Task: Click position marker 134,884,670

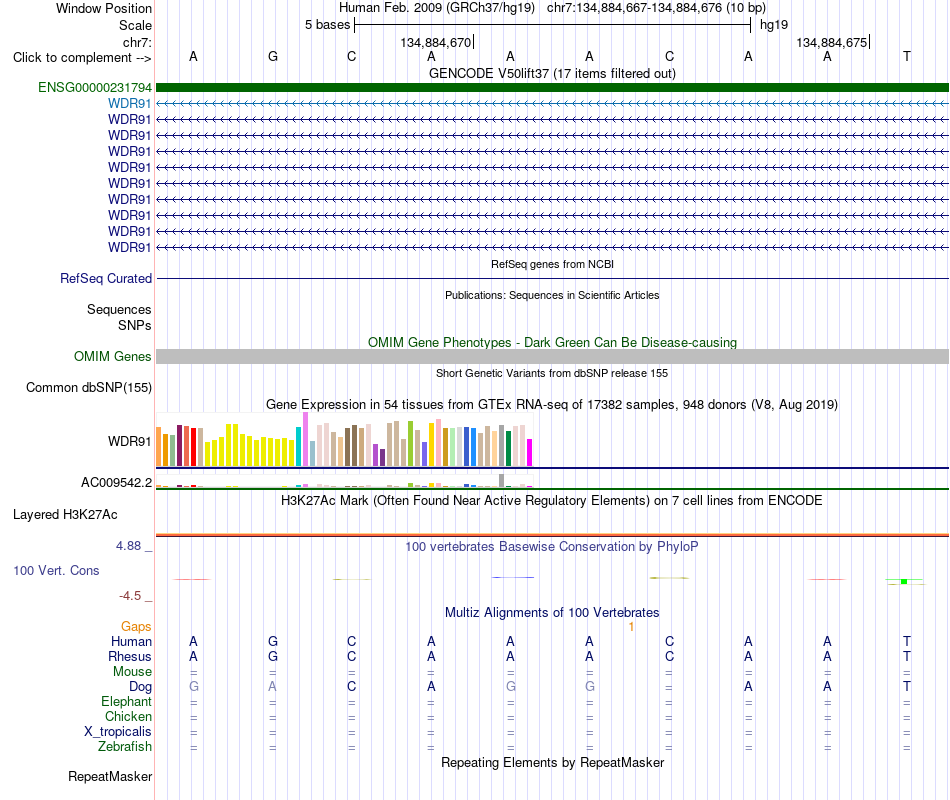Action: point(436,42)
